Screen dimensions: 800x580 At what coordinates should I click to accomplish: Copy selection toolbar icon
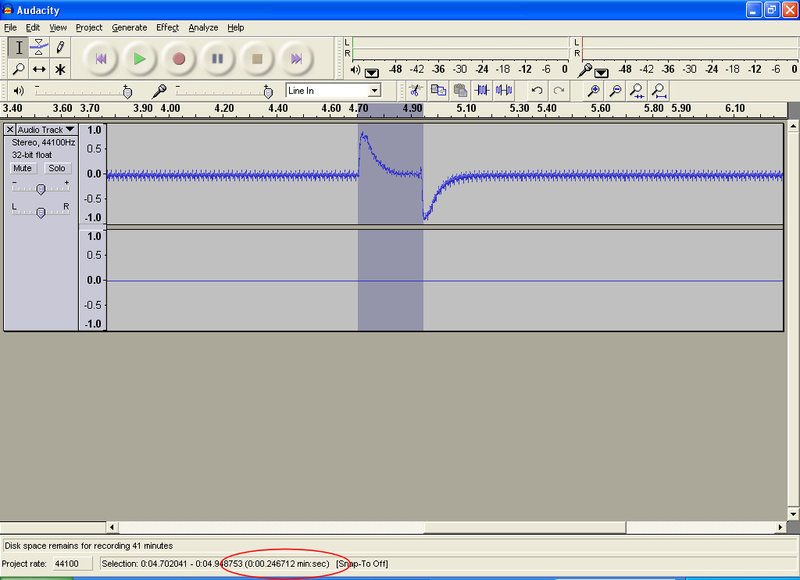438,91
